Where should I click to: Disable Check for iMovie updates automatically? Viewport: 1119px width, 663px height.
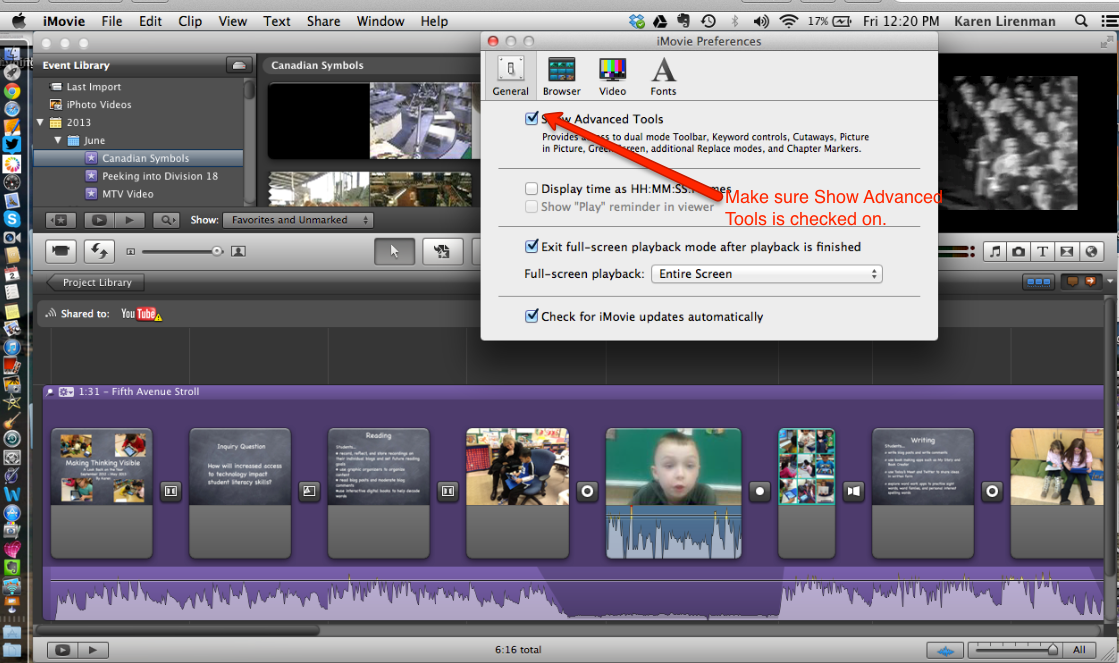point(532,316)
